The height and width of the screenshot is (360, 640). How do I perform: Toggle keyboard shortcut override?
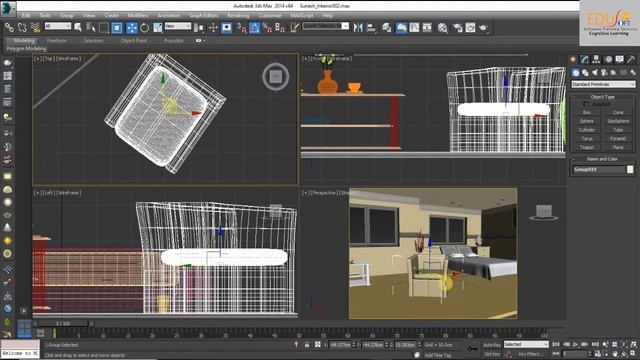point(227,27)
